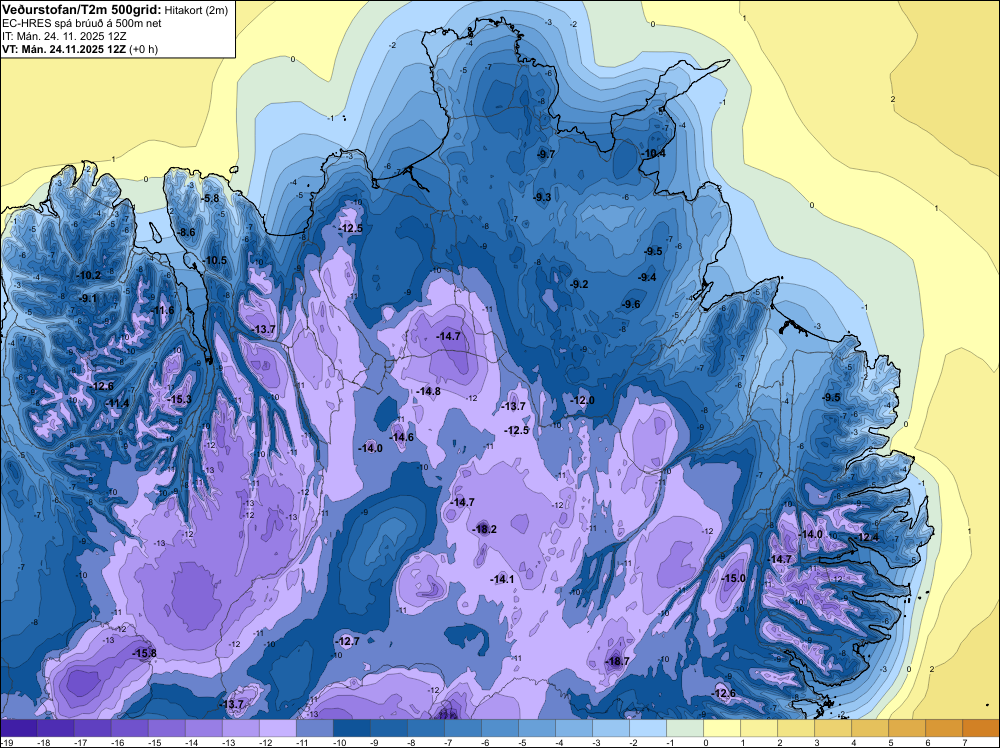Click the -15.0 temperature label
1000x748 pixels.
(733, 578)
